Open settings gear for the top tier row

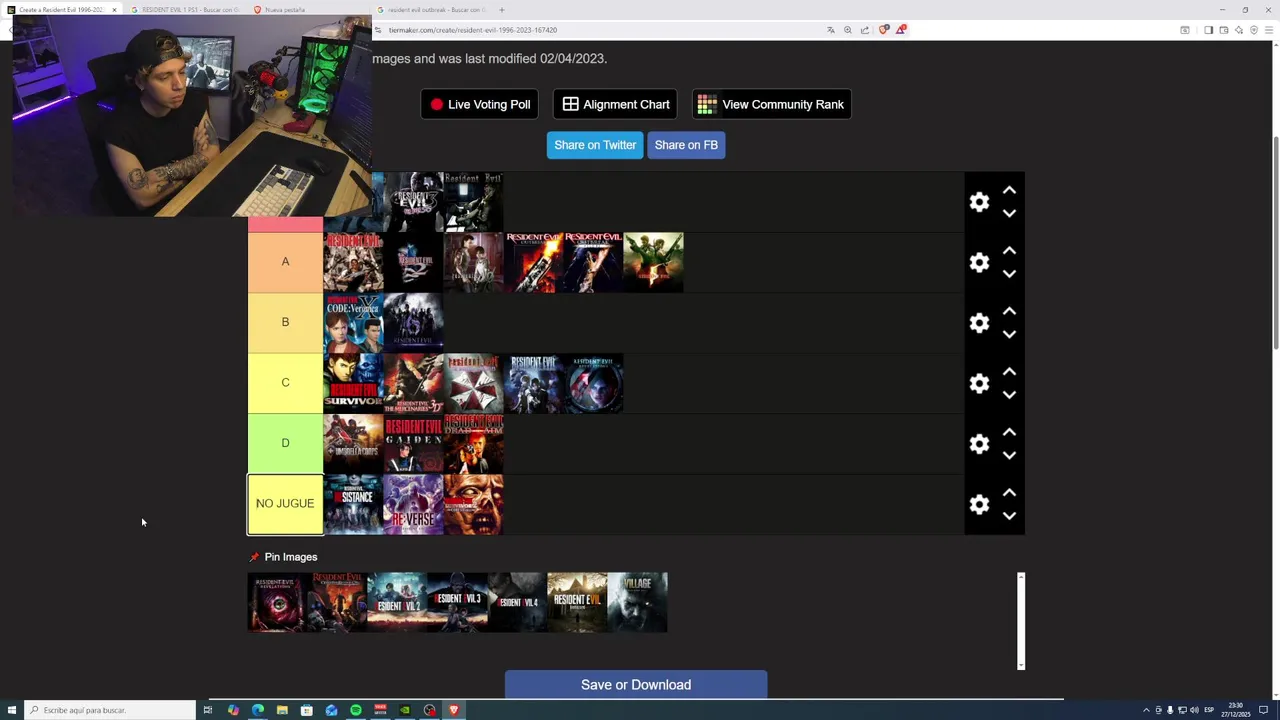[979, 202]
